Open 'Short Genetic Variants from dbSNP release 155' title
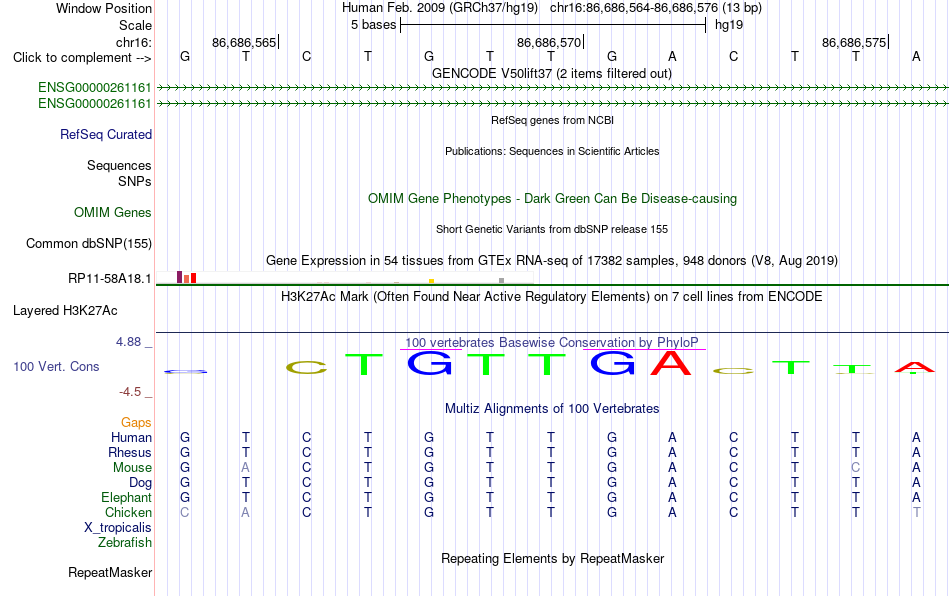This screenshot has height=596, width=950. click(552, 230)
